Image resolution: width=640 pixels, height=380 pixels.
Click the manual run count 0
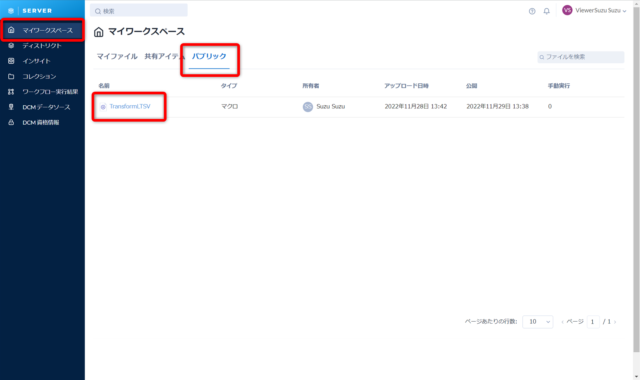click(550, 107)
